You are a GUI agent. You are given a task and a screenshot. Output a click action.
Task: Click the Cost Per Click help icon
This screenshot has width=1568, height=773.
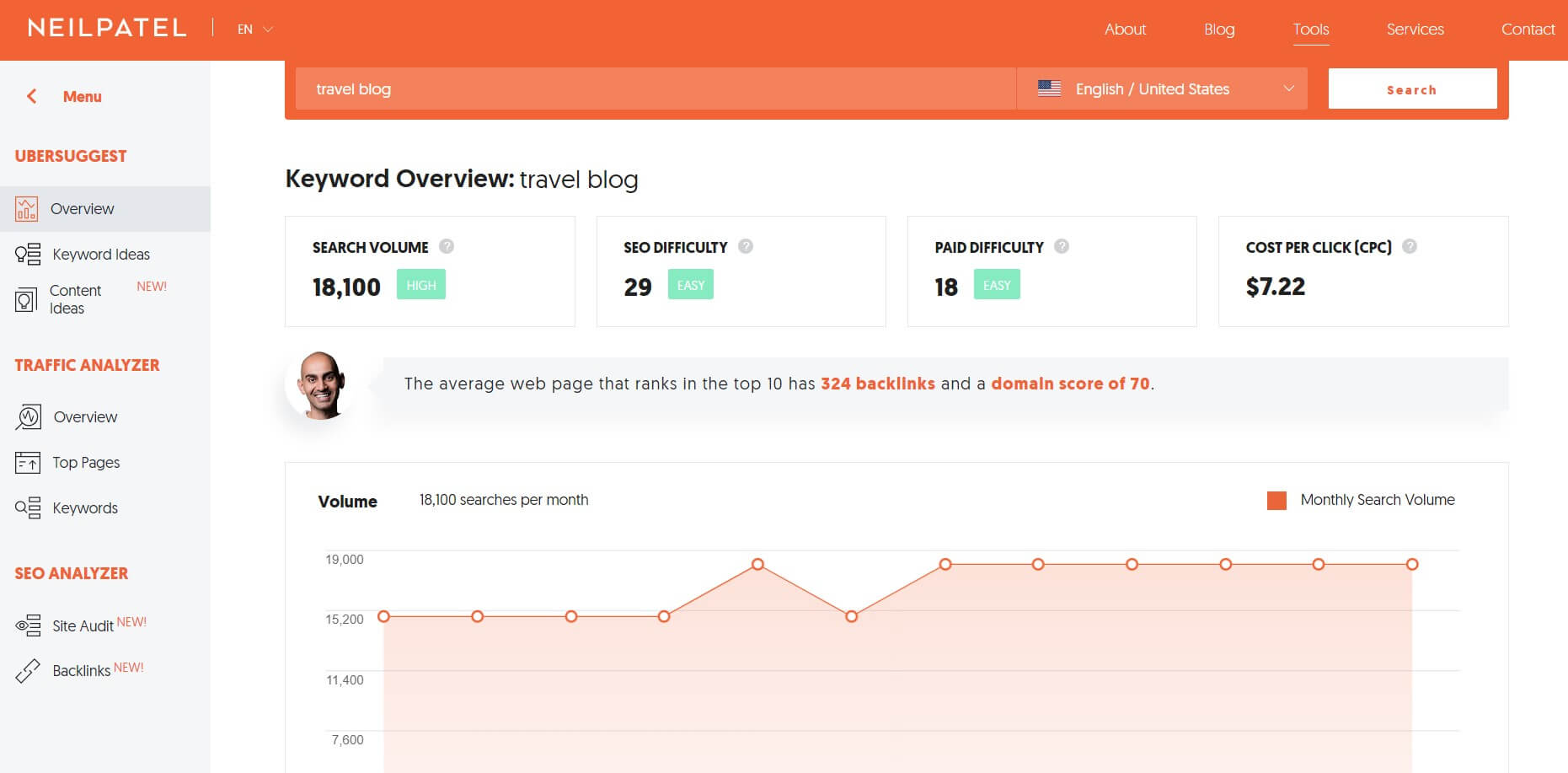pos(1410,246)
